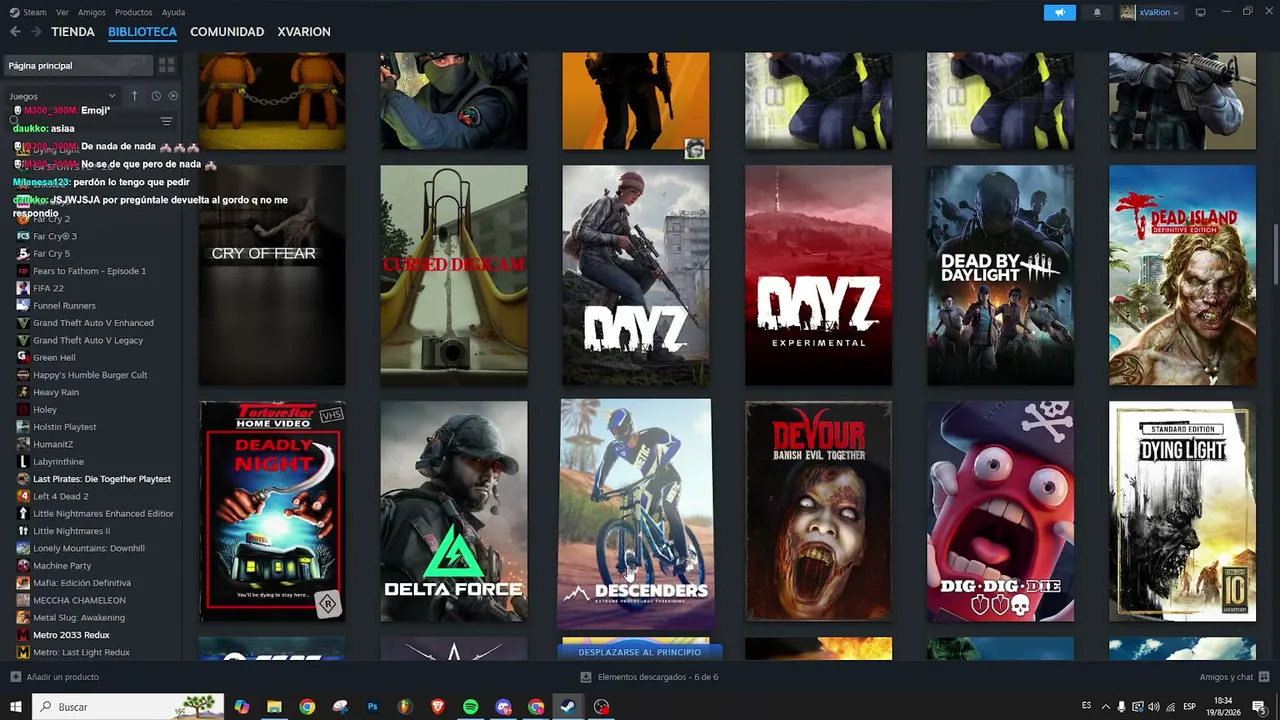This screenshot has width=1280, height=720.
Task: Filter by ready-to-play icon
Action: (173, 96)
